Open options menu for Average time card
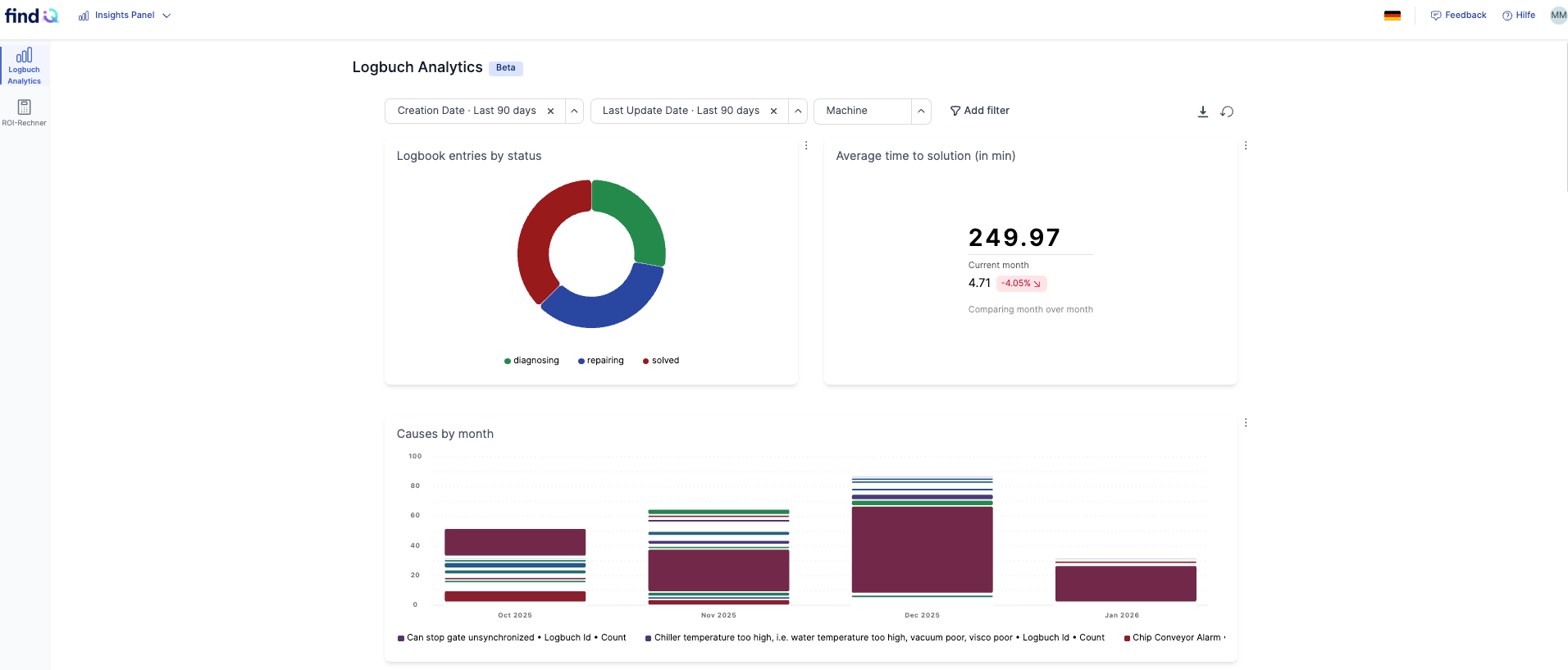1568x670 pixels. click(x=1246, y=145)
